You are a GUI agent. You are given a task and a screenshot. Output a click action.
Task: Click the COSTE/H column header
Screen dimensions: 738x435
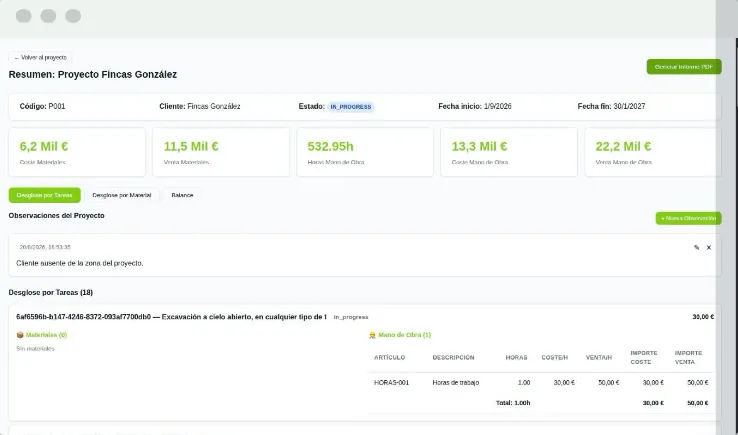(x=554, y=358)
